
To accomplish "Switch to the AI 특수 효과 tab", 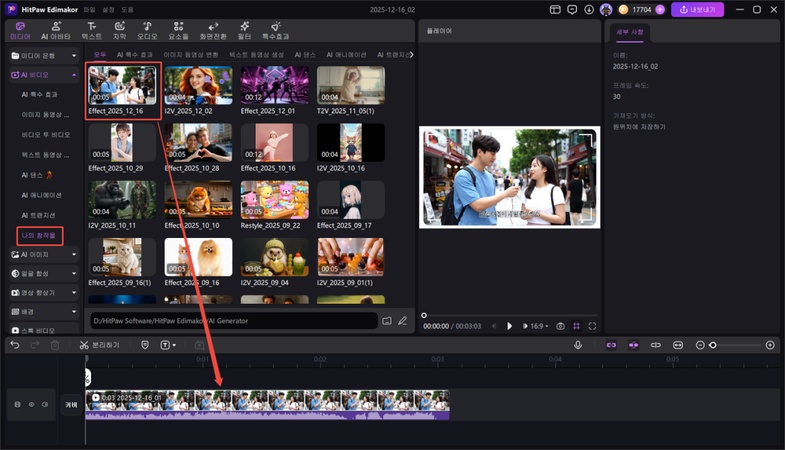I will pos(134,55).
